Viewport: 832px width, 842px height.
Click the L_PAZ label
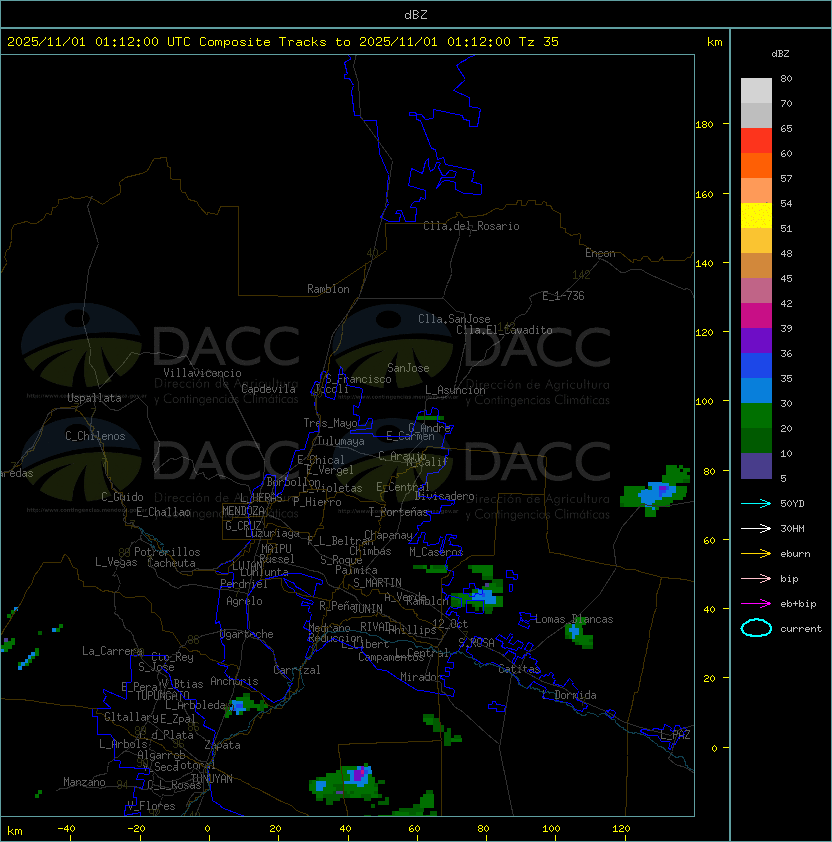tap(675, 734)
